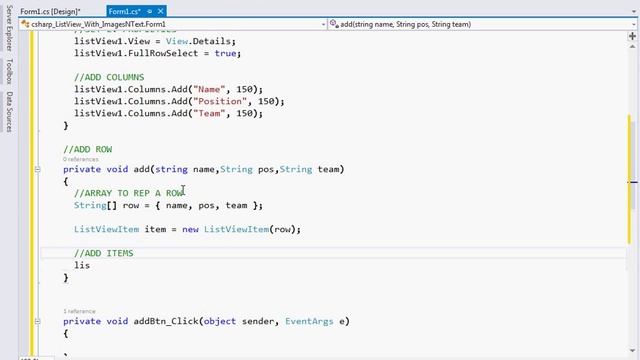Image resolution: width=640 pixels, height=360 pixels.
Task: Collapse the add method outline region
Action: click(x=37, y=169)
